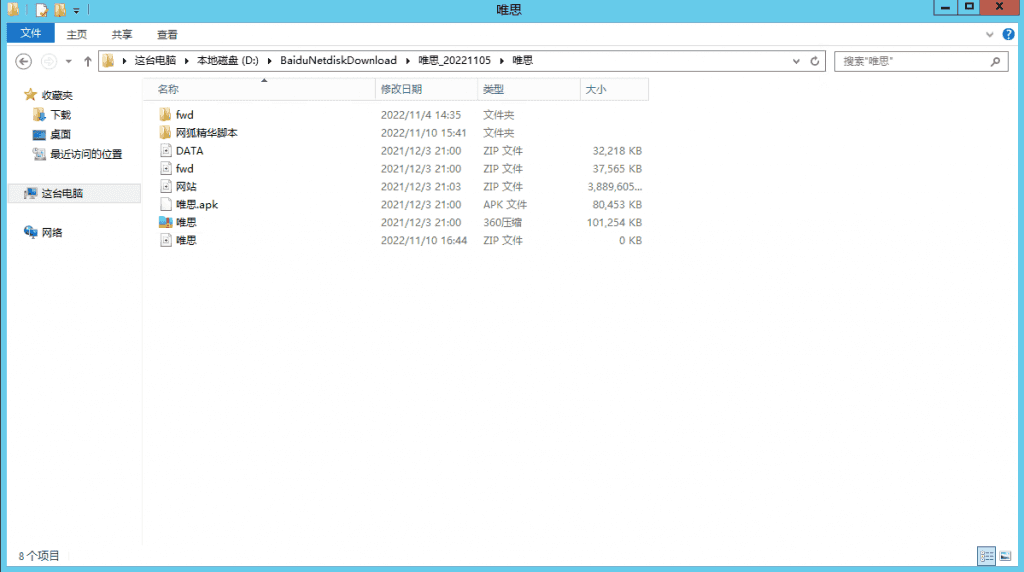Select 这台电脑 in address breadcrumb
Viewport: 1024px width, 572px height.
(x=155, y=60)
